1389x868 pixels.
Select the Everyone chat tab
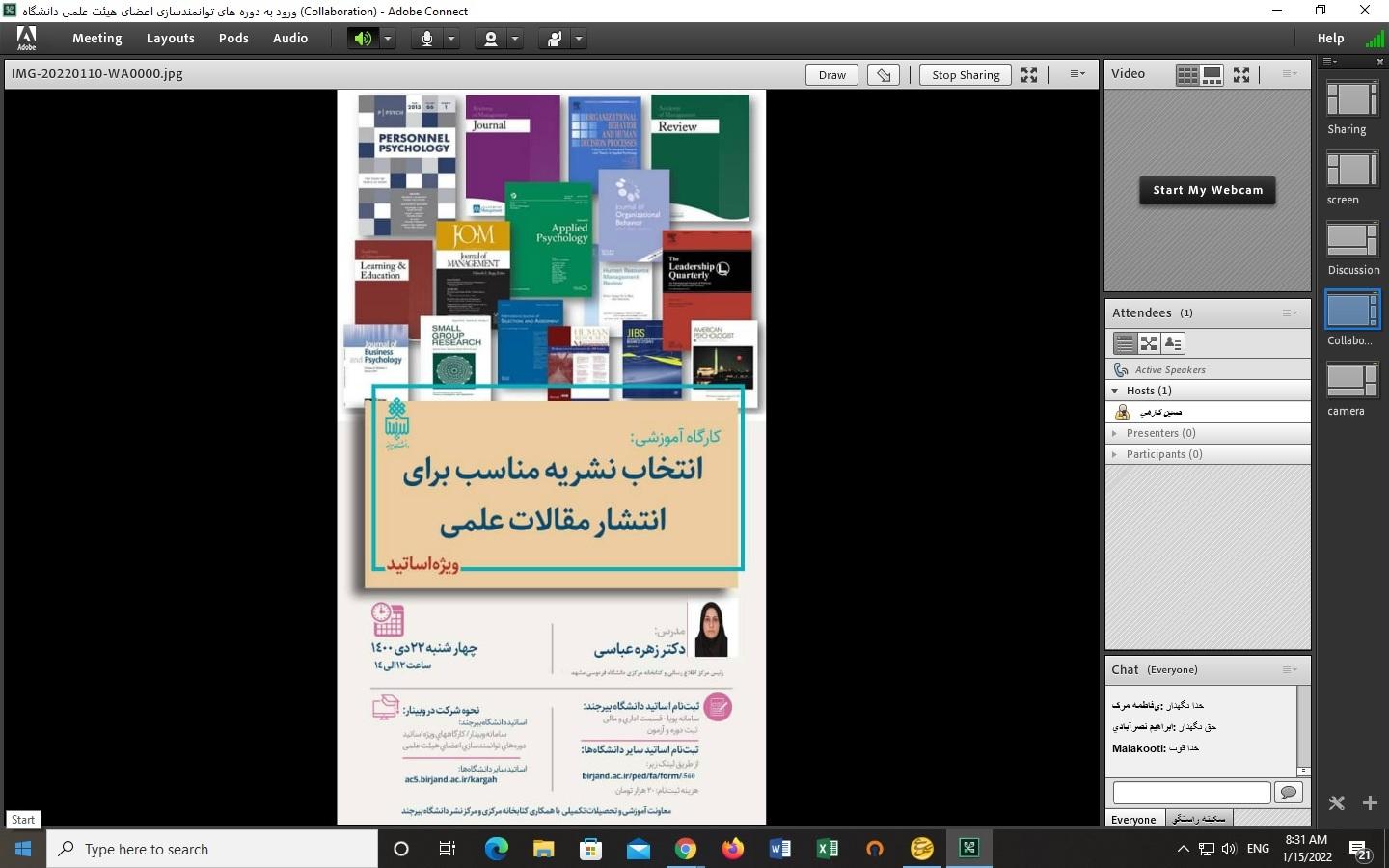coord(1133,819)
